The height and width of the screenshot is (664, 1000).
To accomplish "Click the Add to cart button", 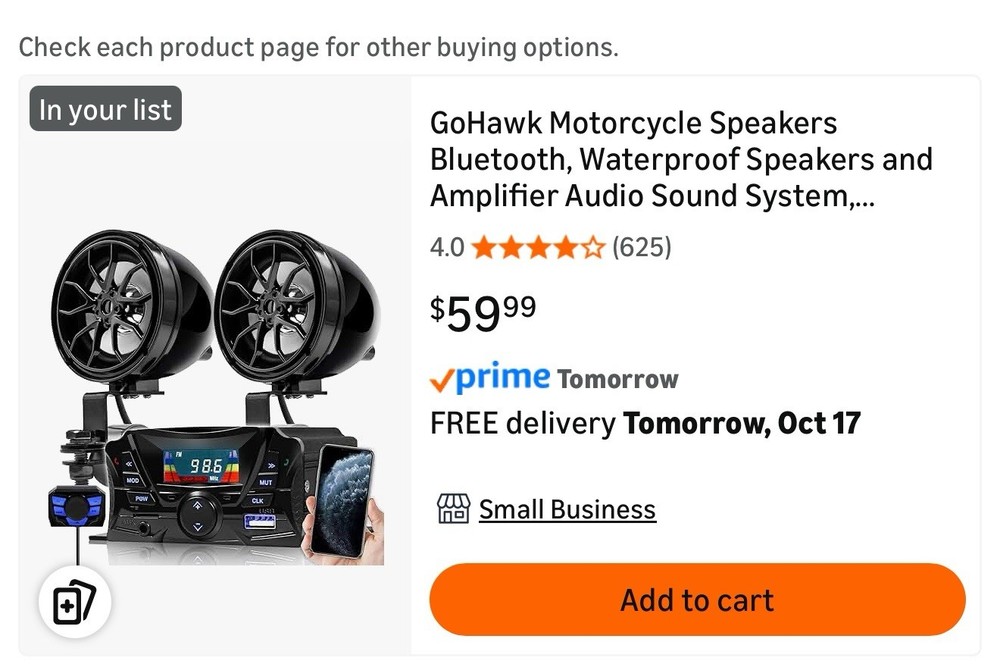I will (x=697, y=599).
